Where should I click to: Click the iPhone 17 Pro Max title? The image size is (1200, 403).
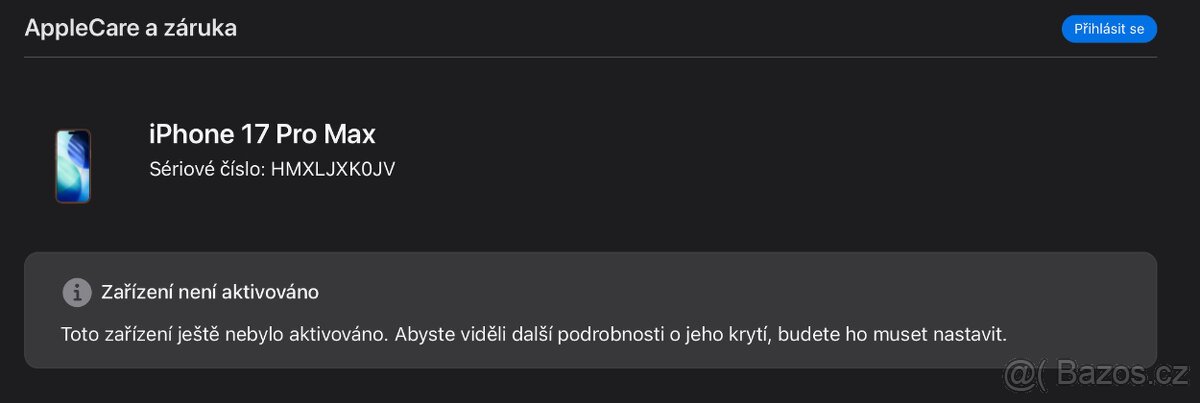[262, 134]
